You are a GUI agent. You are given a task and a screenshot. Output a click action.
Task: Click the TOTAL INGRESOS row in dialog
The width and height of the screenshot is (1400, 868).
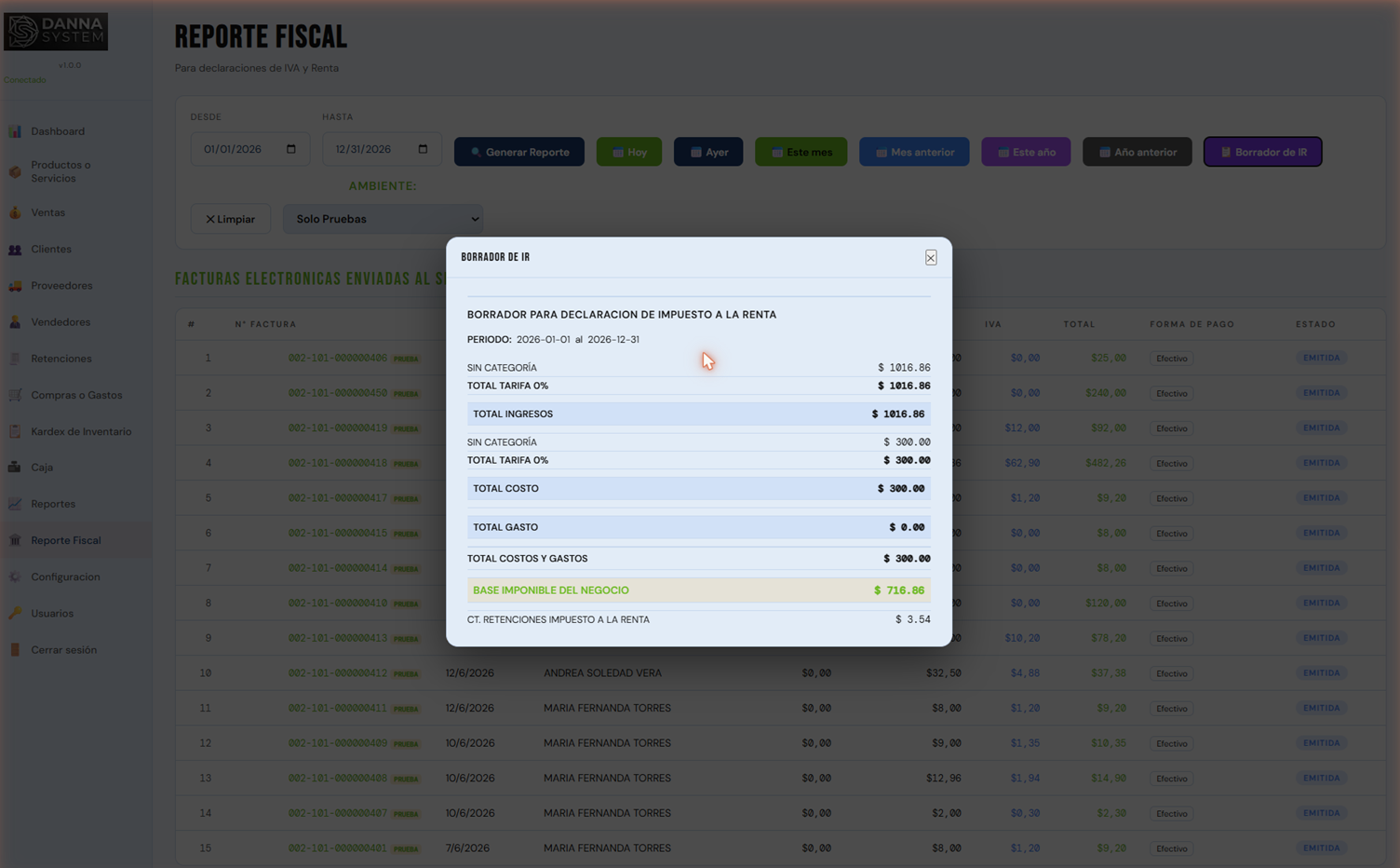(x=699, y=414)
